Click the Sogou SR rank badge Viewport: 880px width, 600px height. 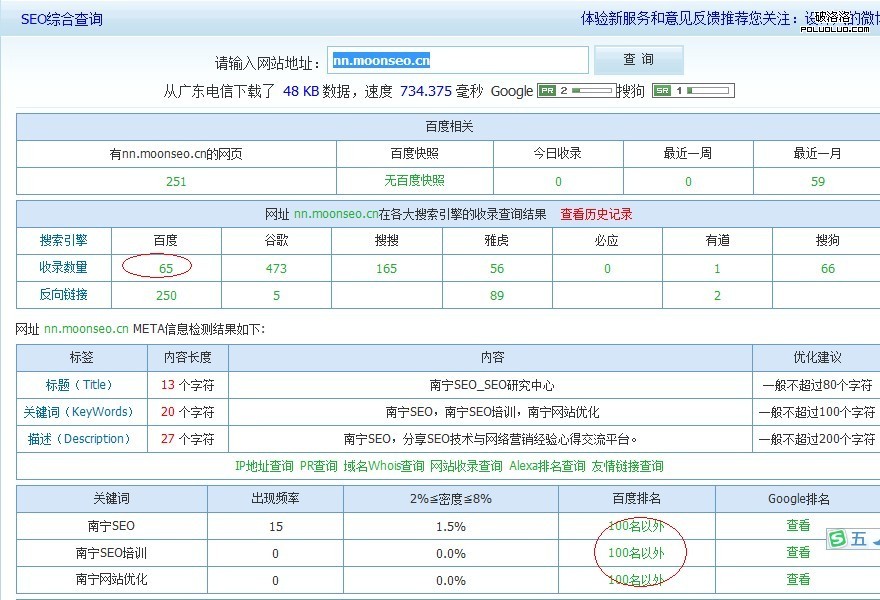click(692, 91)
